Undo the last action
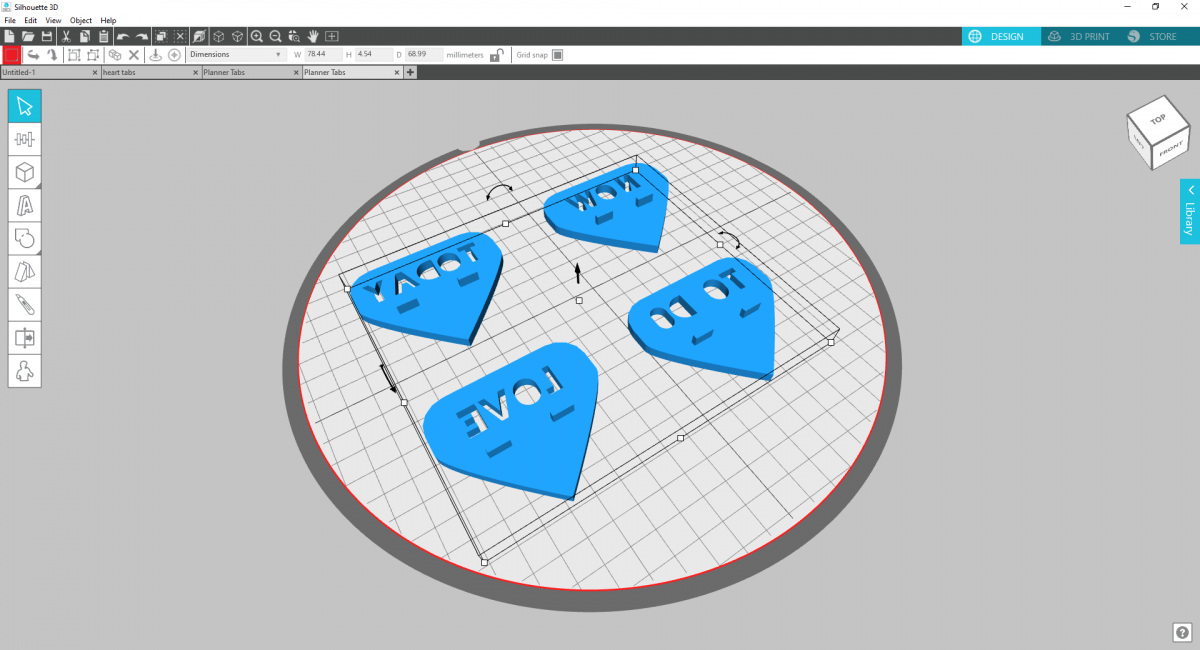 coord(123,36)
